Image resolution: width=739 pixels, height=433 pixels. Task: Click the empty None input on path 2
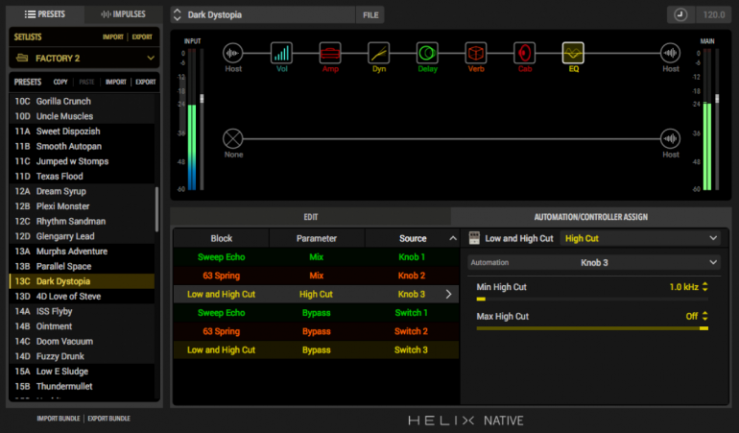point(233,138)
